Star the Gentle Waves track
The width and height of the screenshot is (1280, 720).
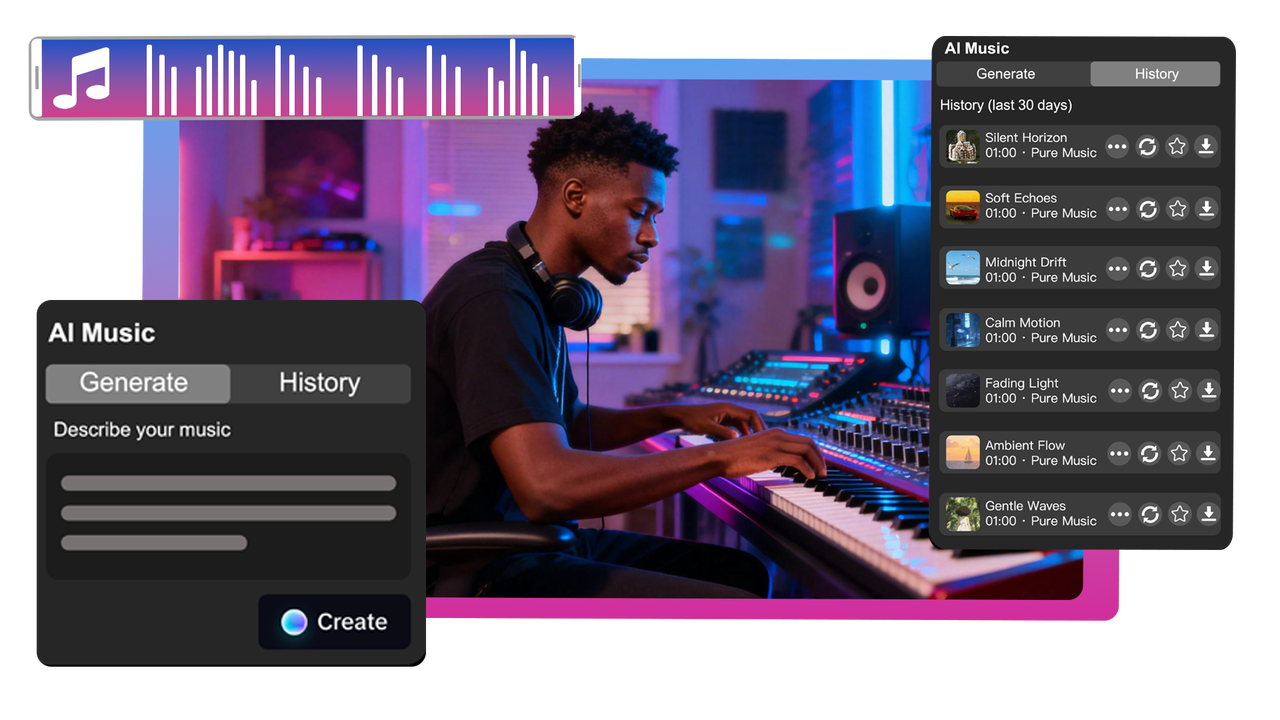pos(1177,513)
